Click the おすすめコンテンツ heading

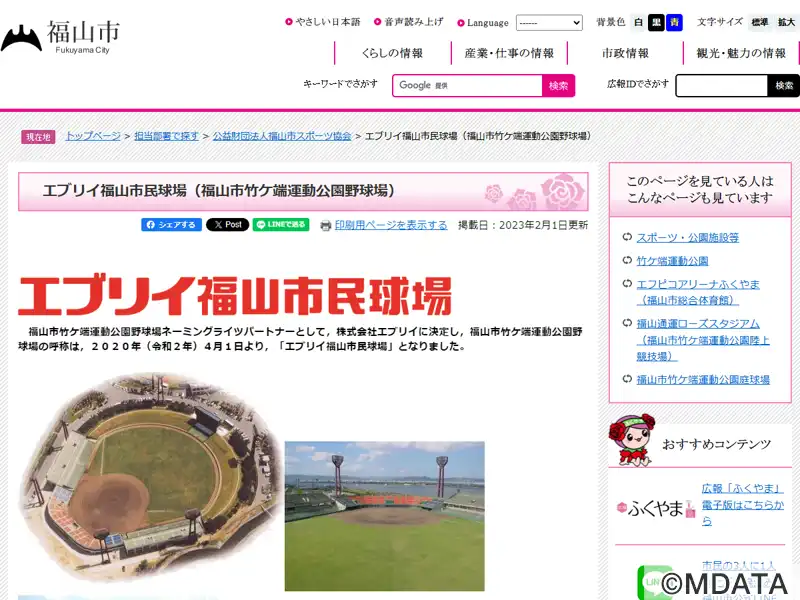pyautogui.click(x=716, y=444)
